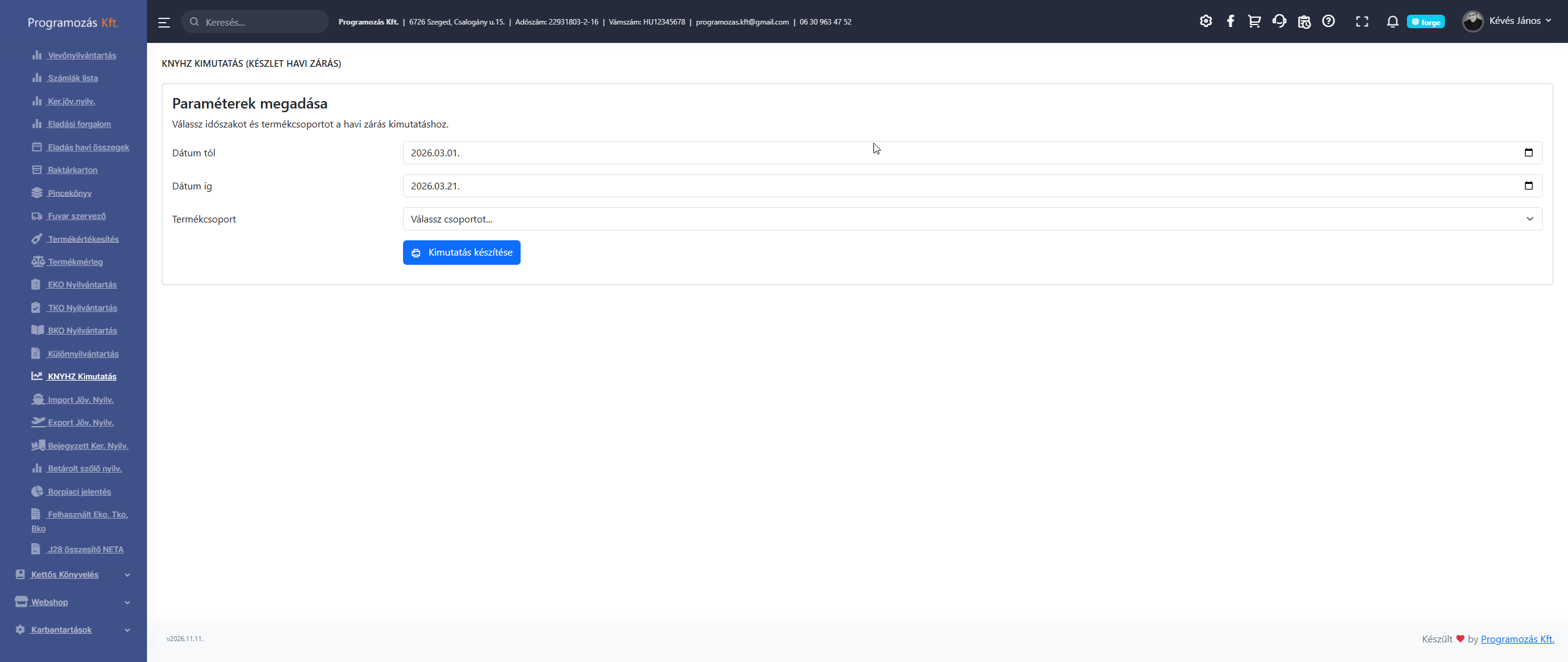Viewport: 1568px width, 662px height.
Task: Open the Dátum tól calendar picker
Action: pos(1528,153)
